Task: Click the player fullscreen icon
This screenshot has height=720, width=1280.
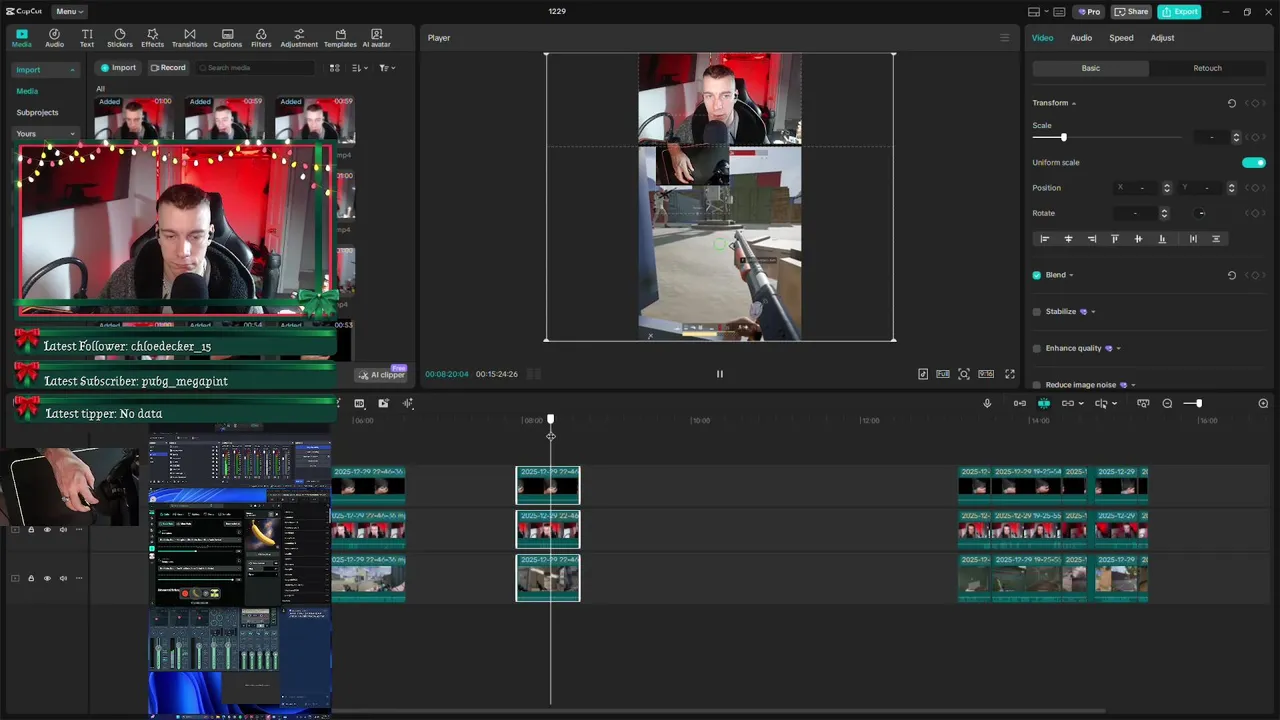Action: point(1010,374)
